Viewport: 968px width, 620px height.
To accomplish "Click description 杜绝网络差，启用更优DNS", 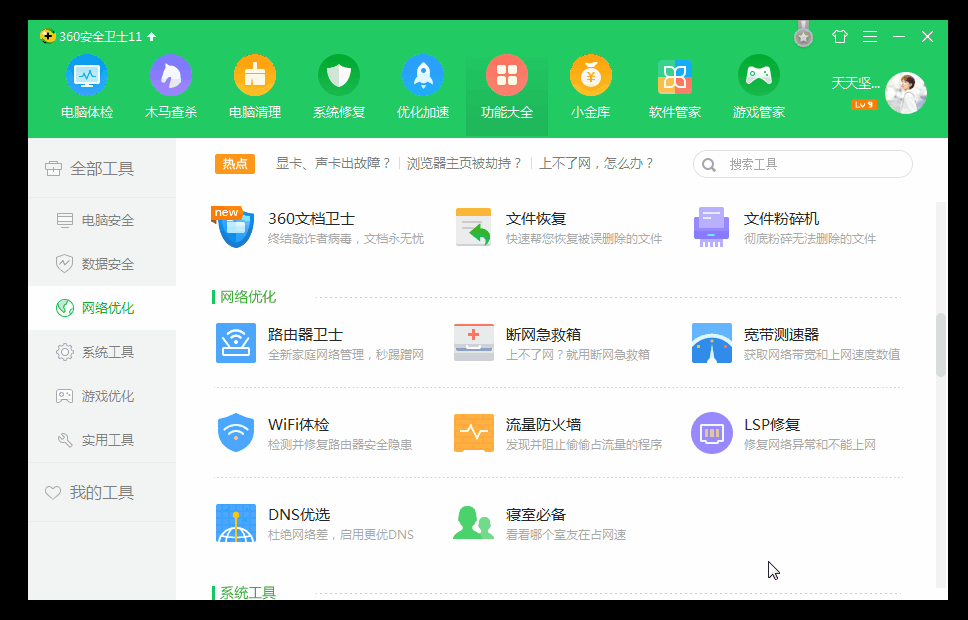I will click(341, 535).
